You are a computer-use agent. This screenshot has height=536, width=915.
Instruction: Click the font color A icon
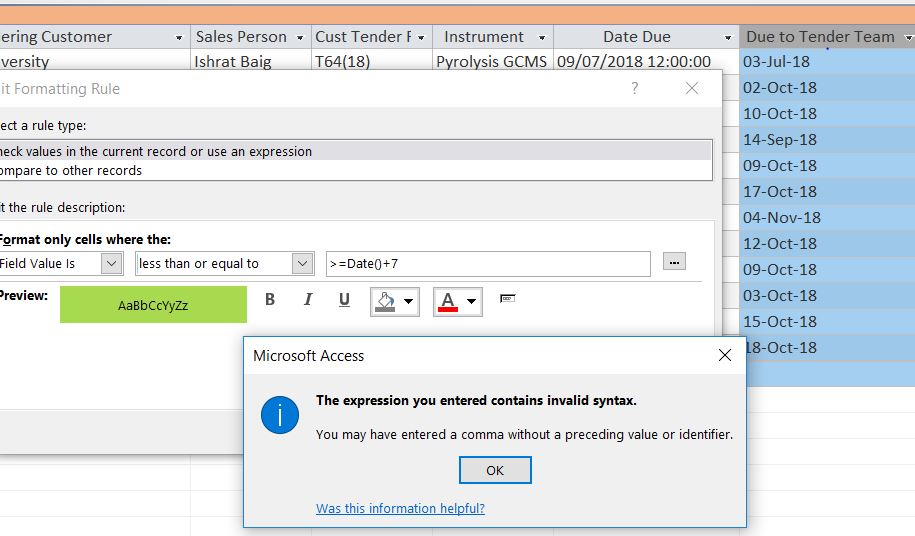pos(448,301)
